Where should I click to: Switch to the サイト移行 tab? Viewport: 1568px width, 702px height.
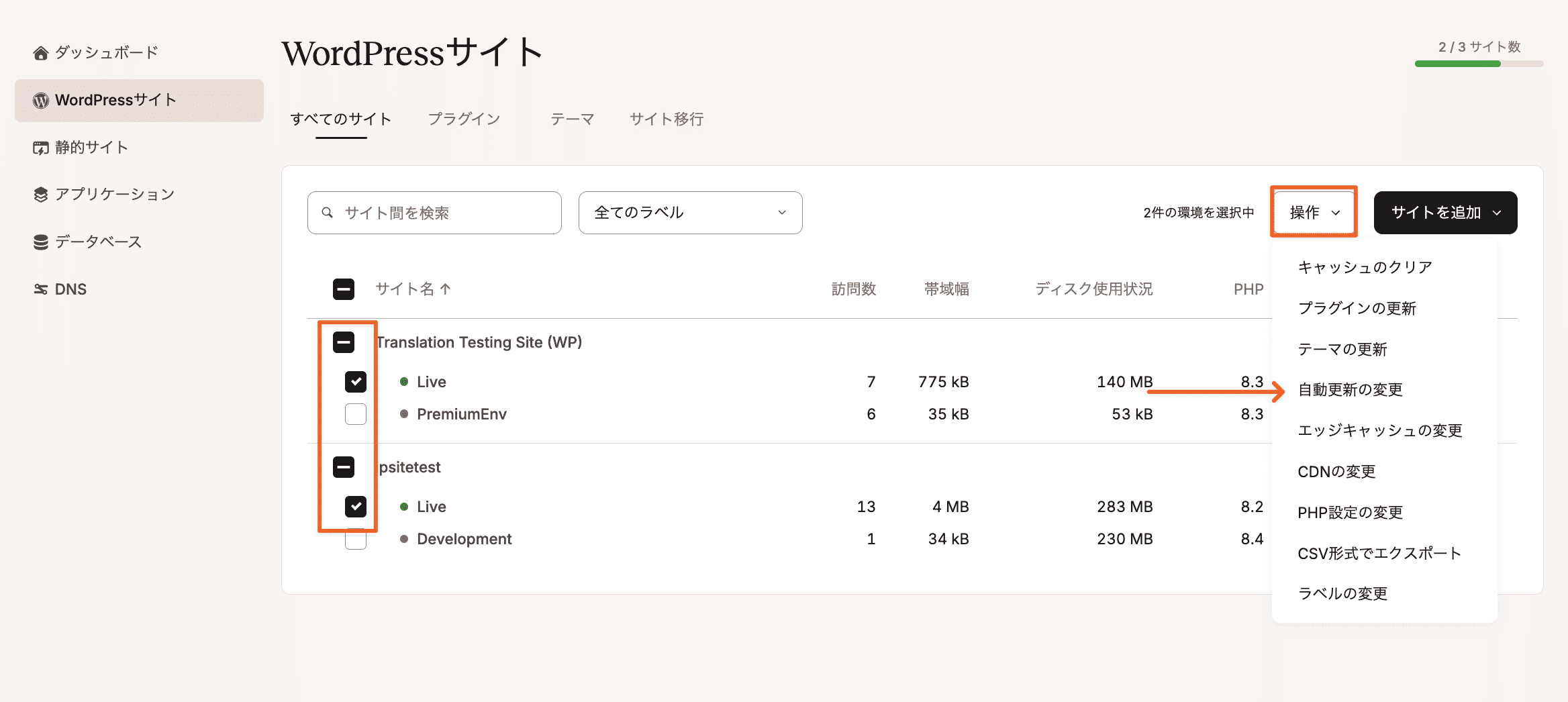click(x=667, y=119)
